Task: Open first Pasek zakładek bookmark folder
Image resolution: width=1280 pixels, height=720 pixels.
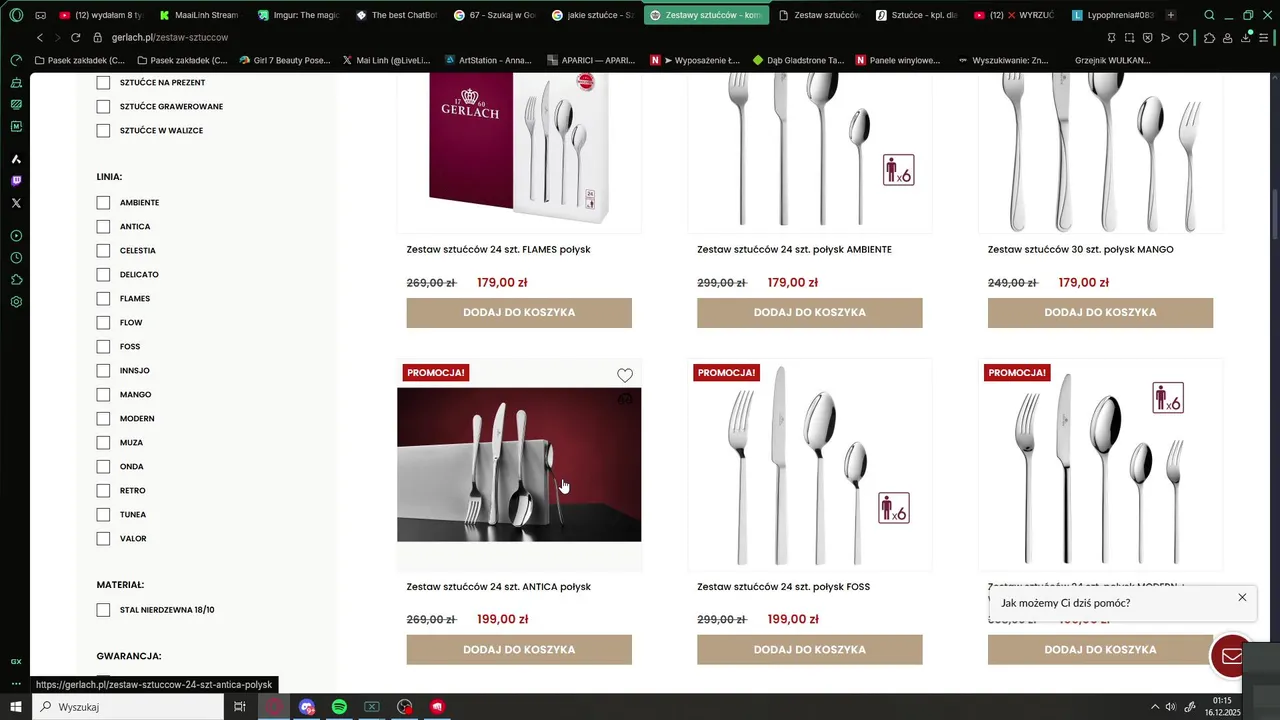Action: [x=80, y=60]
